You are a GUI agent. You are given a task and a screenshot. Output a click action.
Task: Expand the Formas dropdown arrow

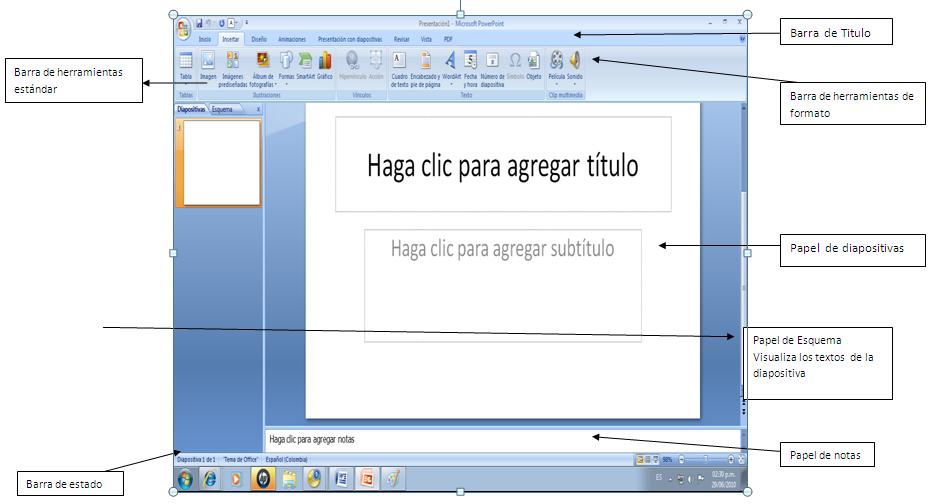(x=286, y=84)
